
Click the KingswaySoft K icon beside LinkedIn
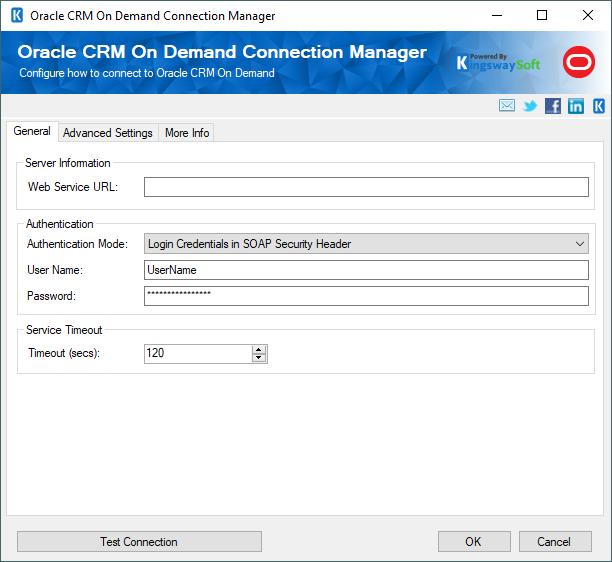pos(598,106)
